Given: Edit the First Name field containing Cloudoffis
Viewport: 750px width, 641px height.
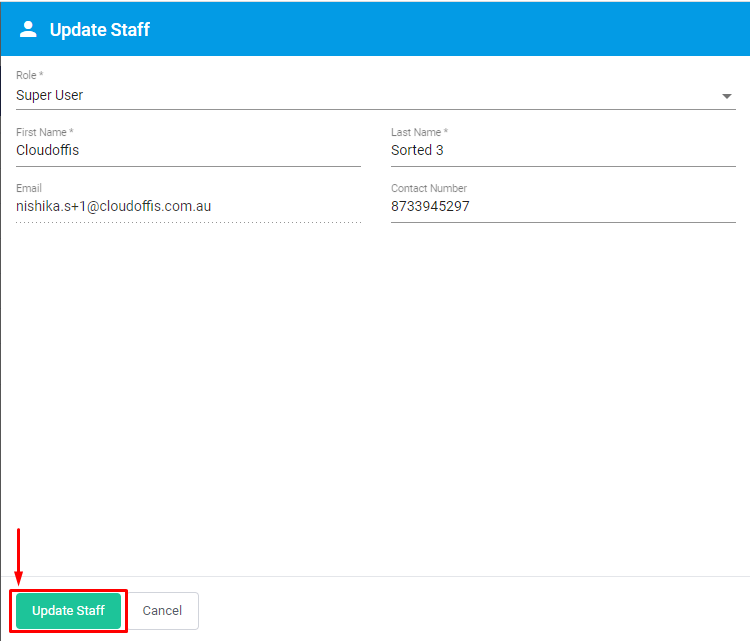Looking at the screenshot, I should pos(188,150).
